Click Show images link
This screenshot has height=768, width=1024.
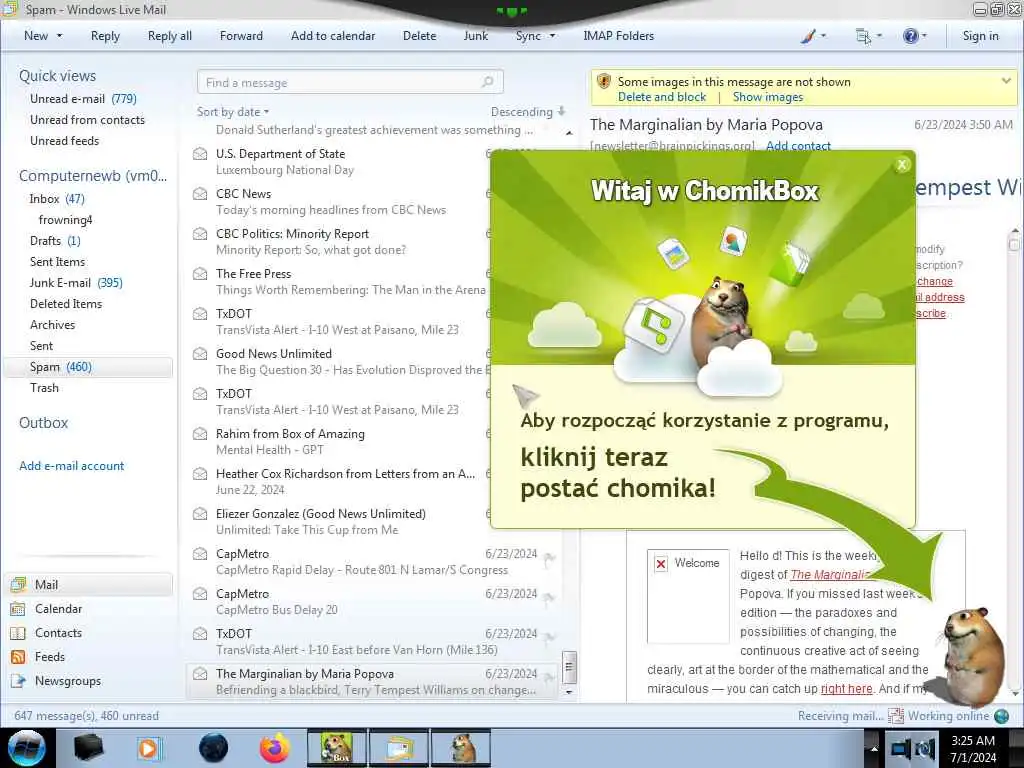click(x=767, y=97)
